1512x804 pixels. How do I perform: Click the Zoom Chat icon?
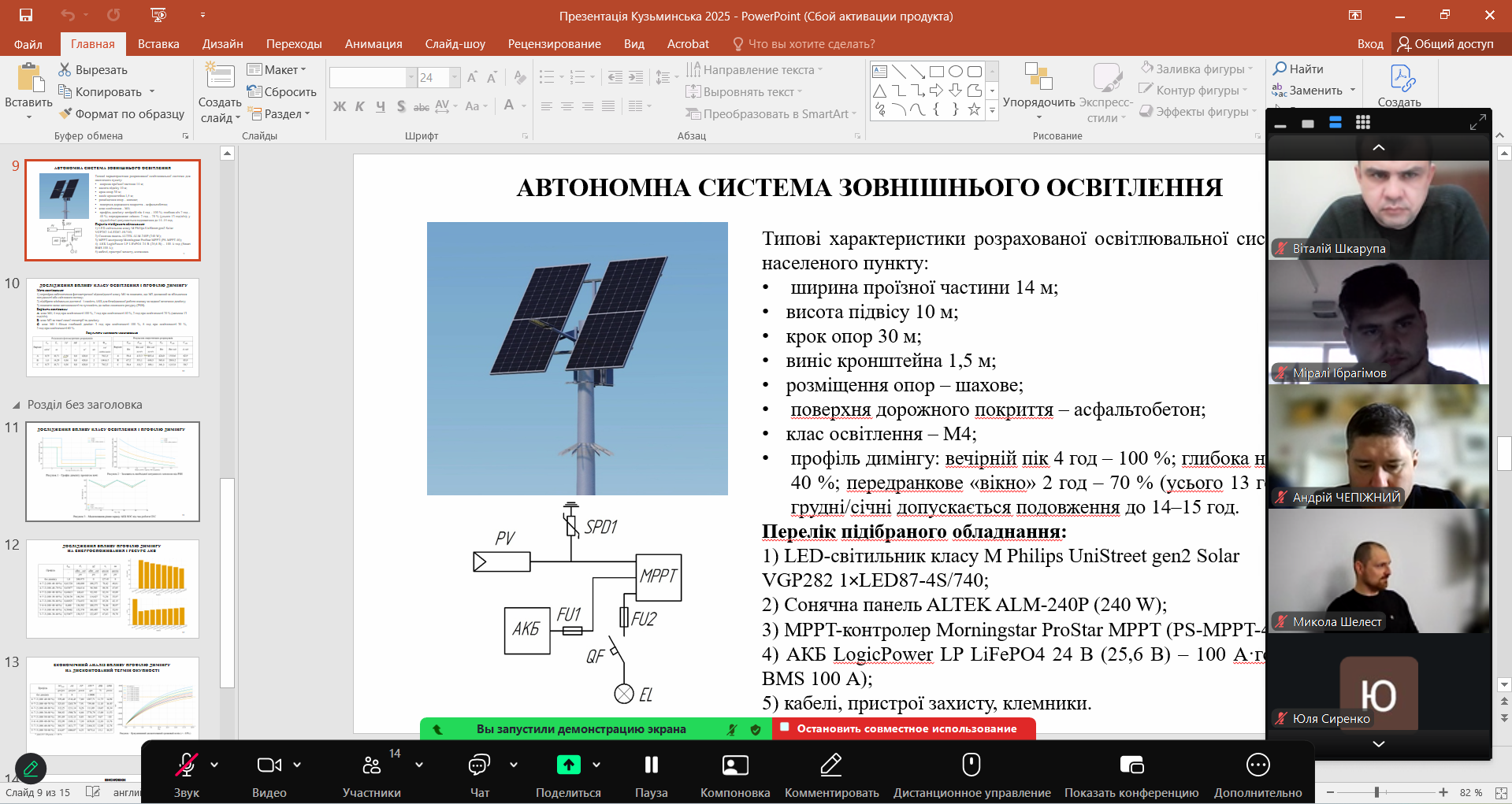pyautogui.click(x=479, y=765)
